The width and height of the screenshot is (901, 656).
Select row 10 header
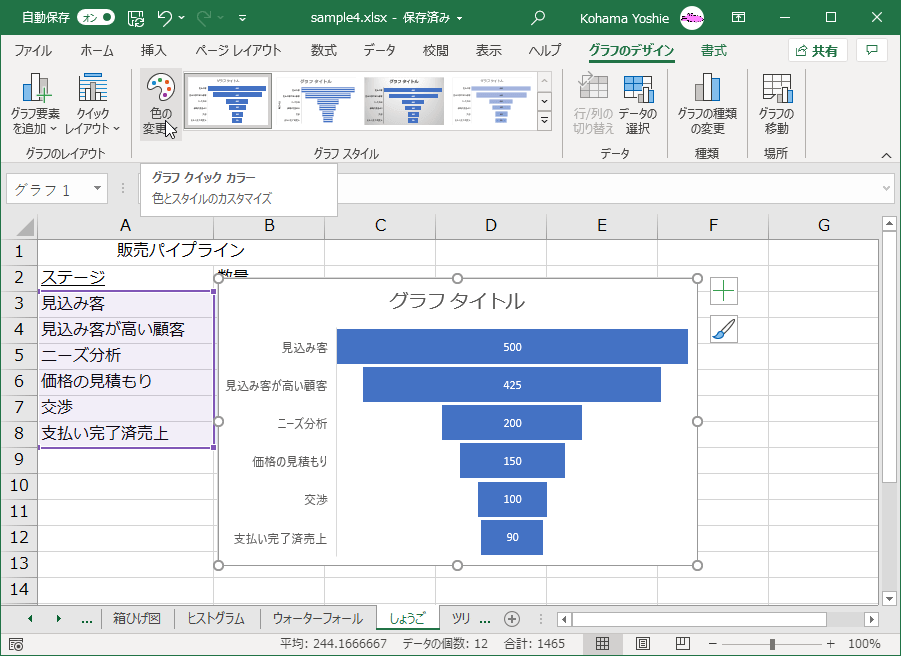(19, 485)
